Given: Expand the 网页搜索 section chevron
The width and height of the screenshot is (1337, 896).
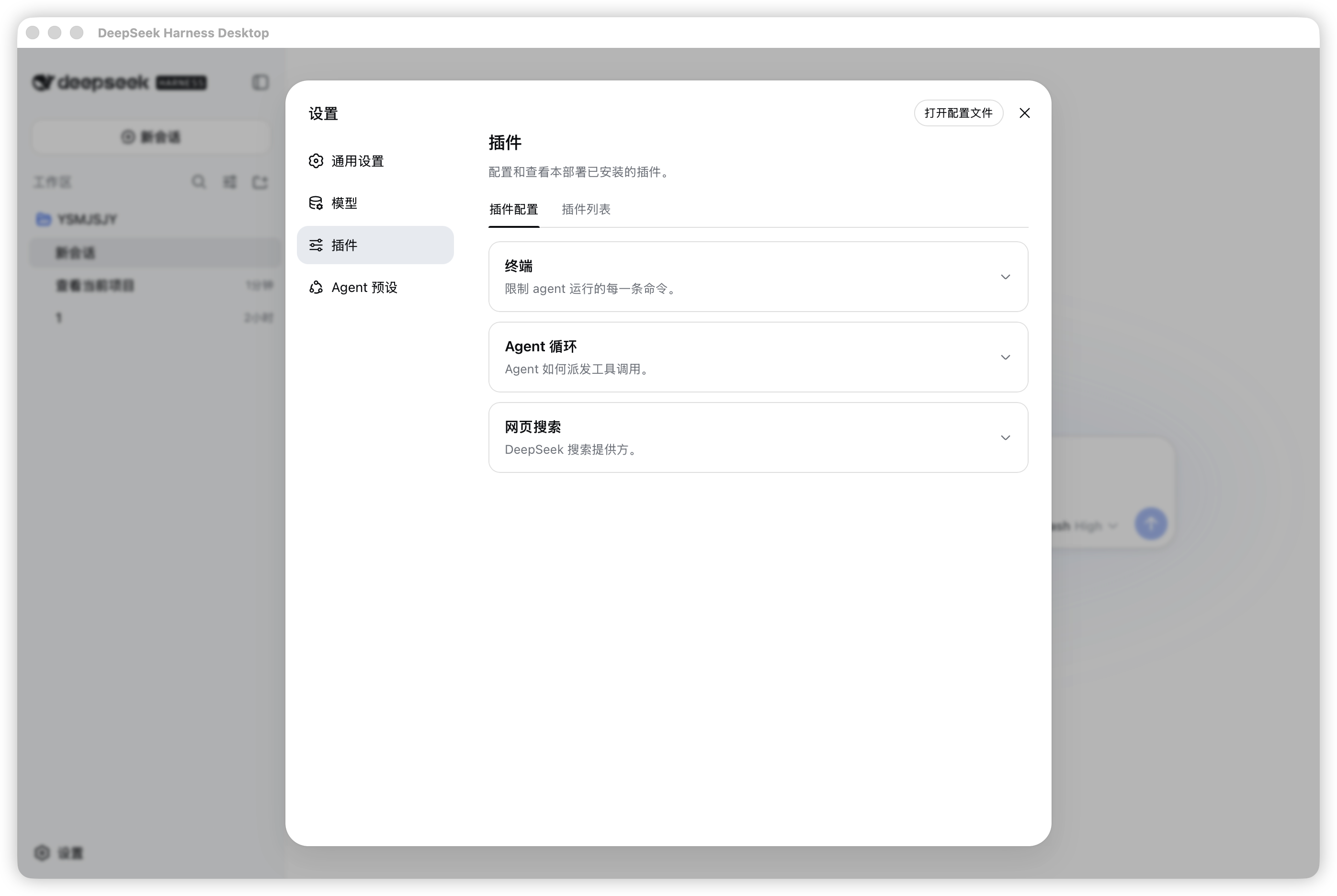Looking at the screenshot, I should 1005,438.
